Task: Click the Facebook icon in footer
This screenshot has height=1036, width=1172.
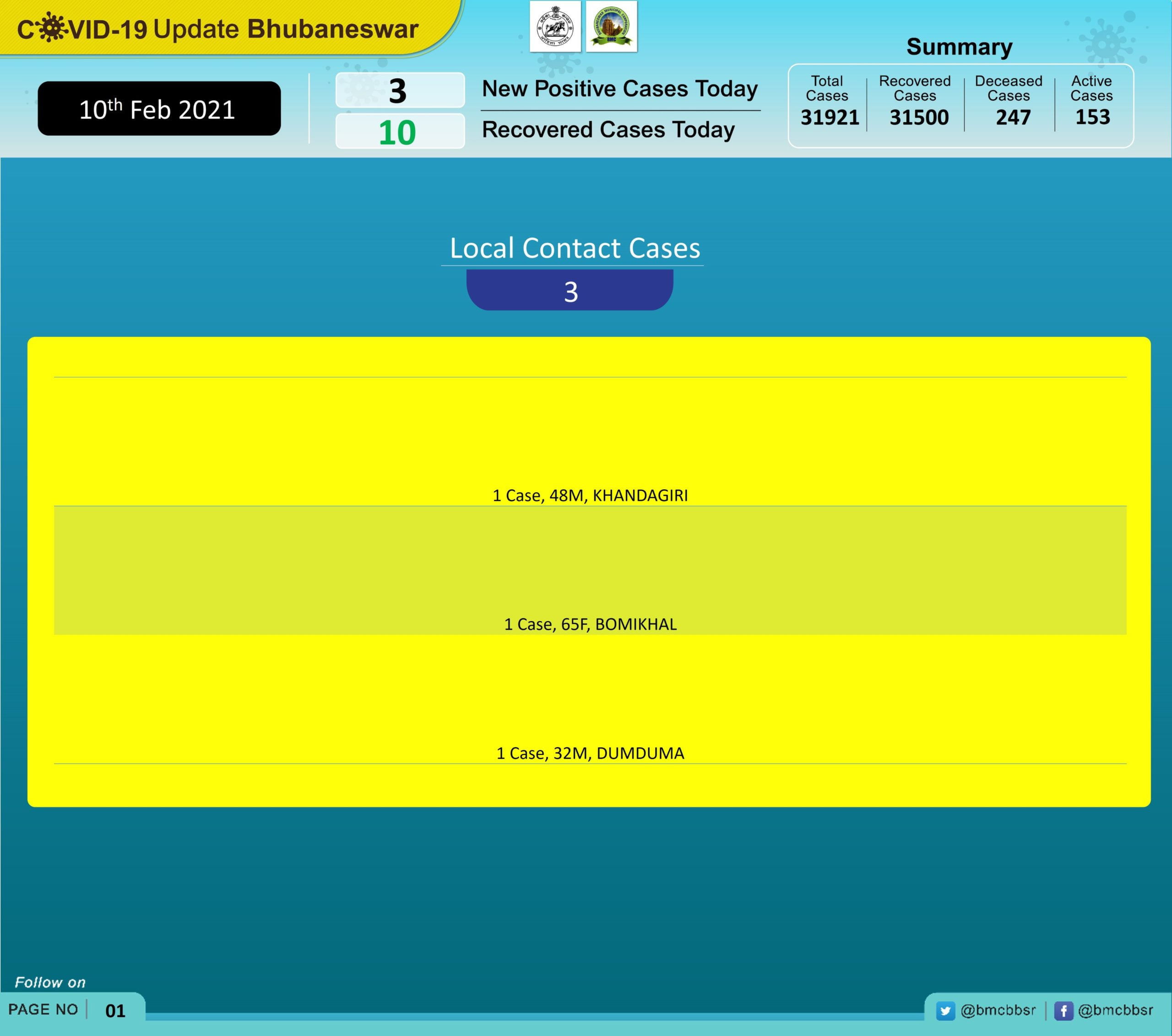Action: 1063,1011
